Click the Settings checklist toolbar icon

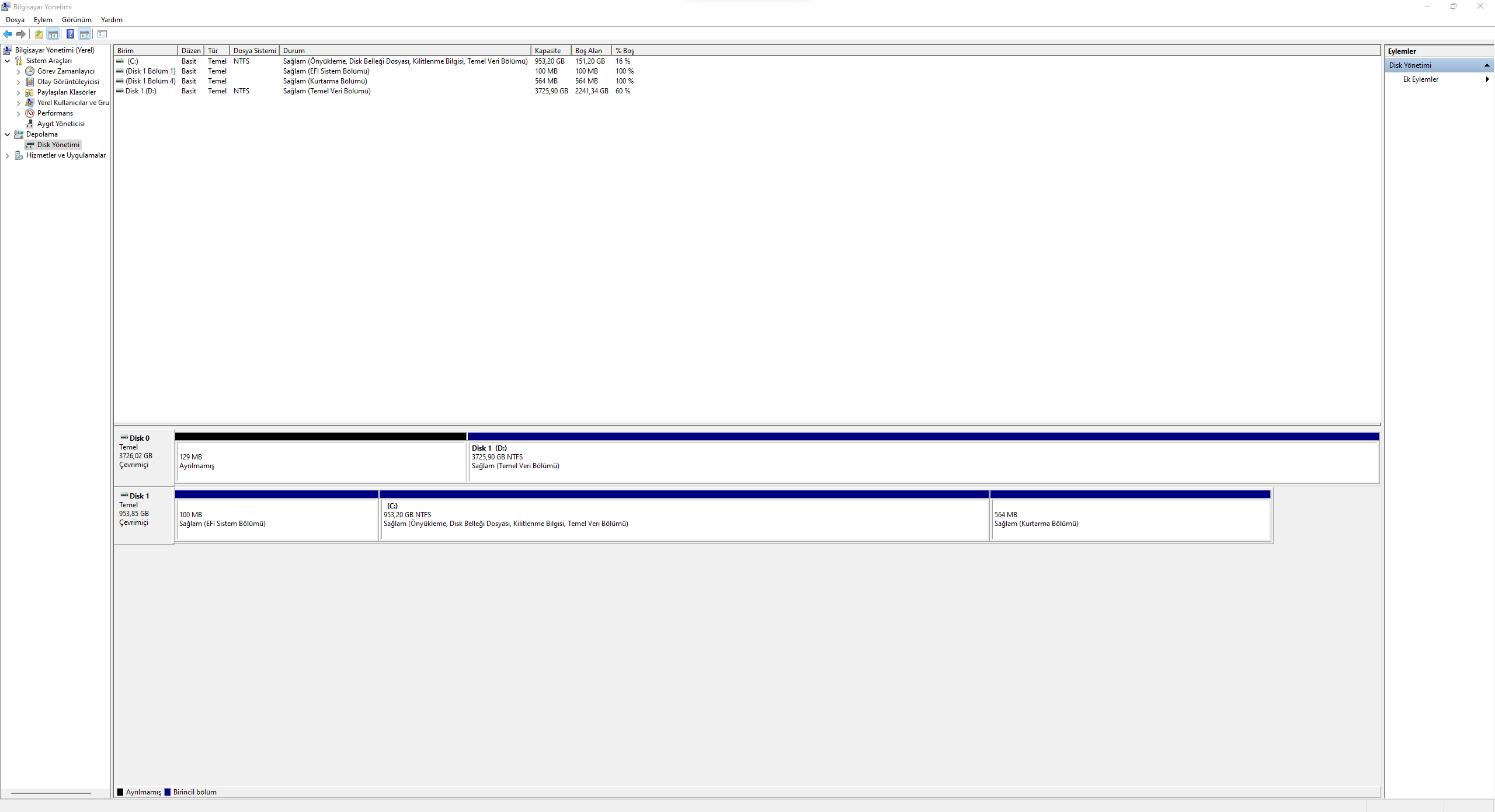coord(102,34)
